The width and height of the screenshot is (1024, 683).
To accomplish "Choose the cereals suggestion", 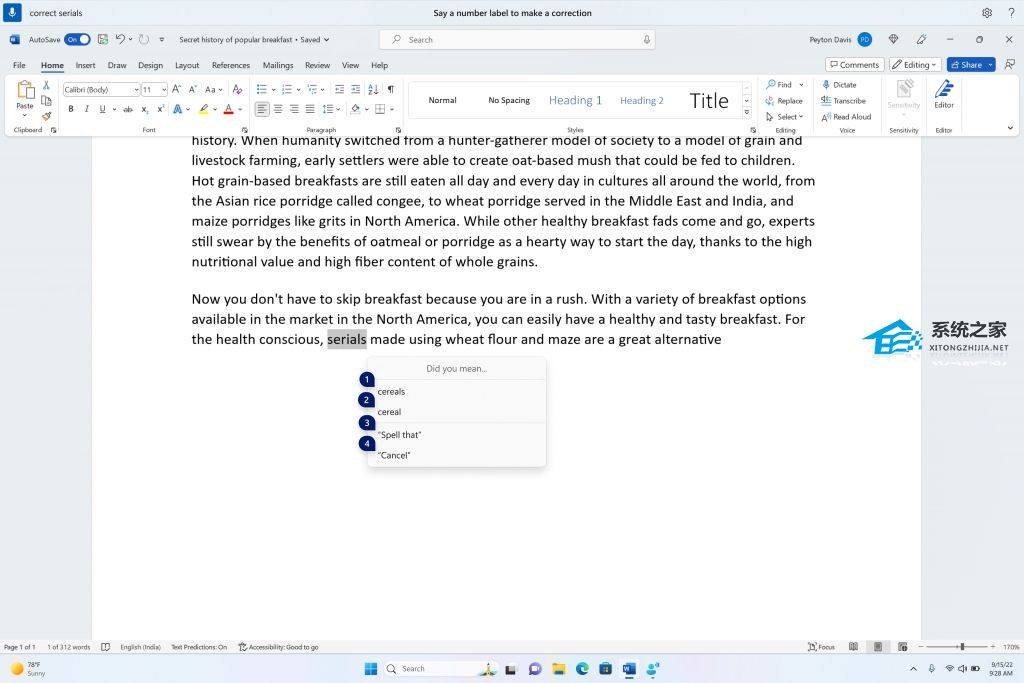I will pyautogui.click(x=391, y=391).
